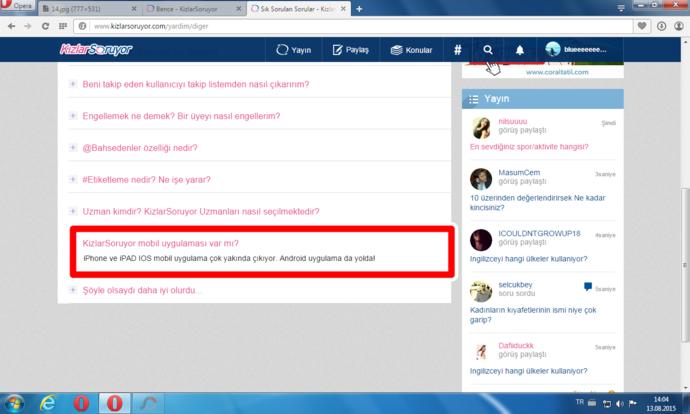The width and height of the screenshot is (690, 414).
Task: Open first Opera taskbar icon
Action: click(x=81, y=403)
